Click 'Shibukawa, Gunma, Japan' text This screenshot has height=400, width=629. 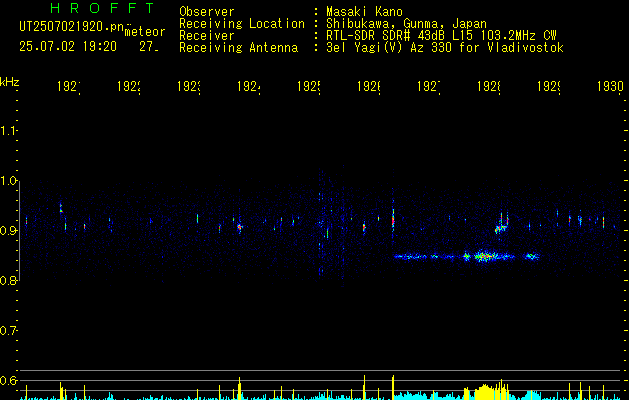click(406, 24)
